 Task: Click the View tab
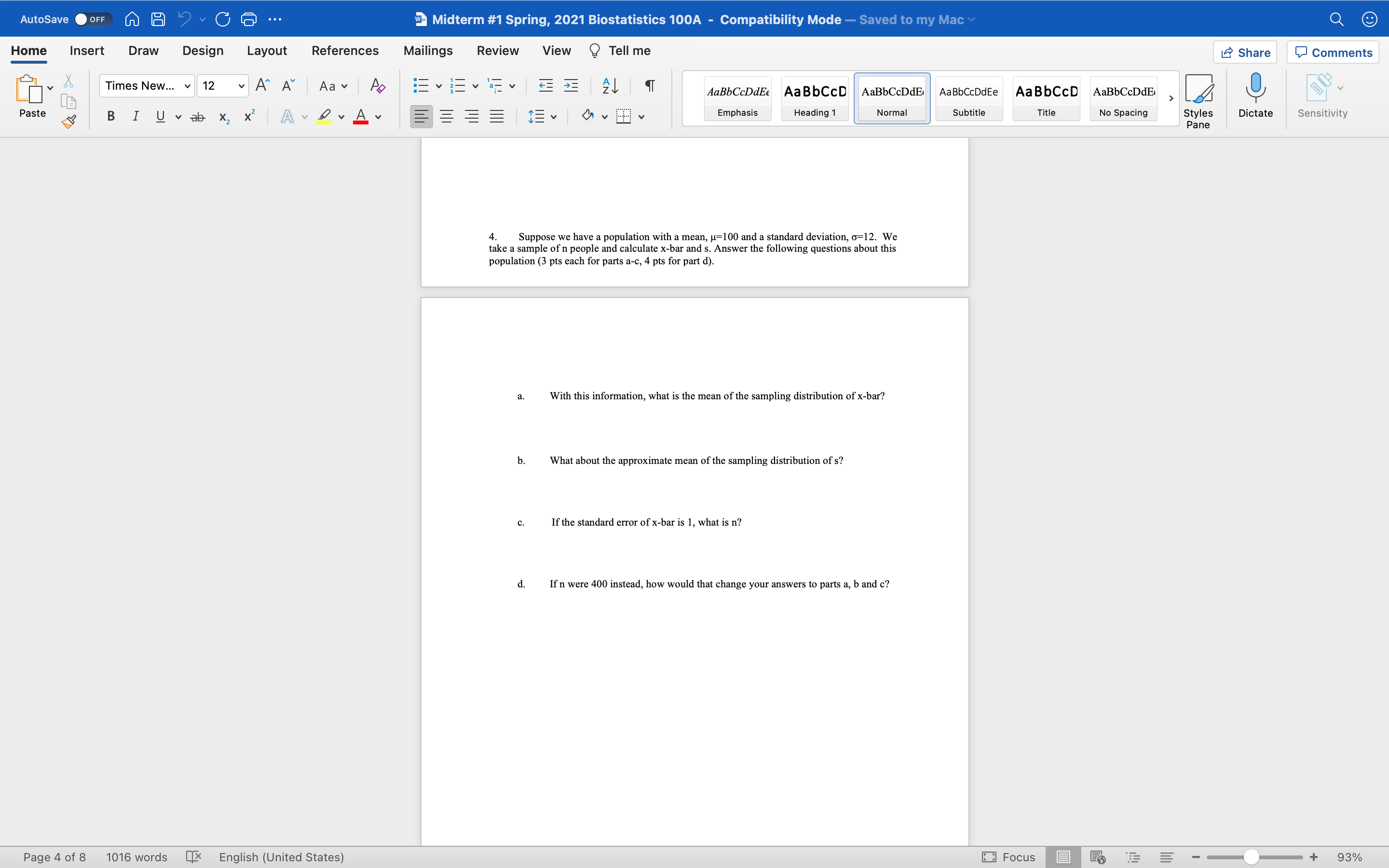pyautogui.click(x=557, y=51)
